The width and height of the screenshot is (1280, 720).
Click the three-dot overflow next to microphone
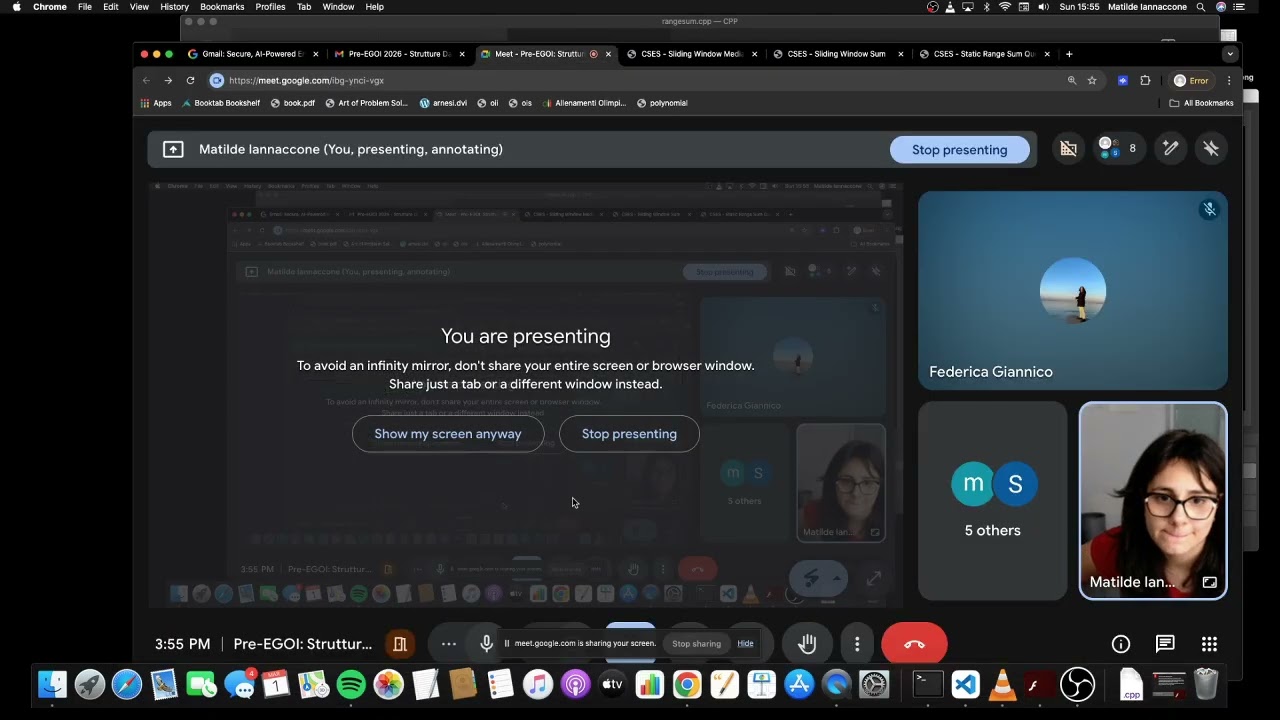pos(449,644)
